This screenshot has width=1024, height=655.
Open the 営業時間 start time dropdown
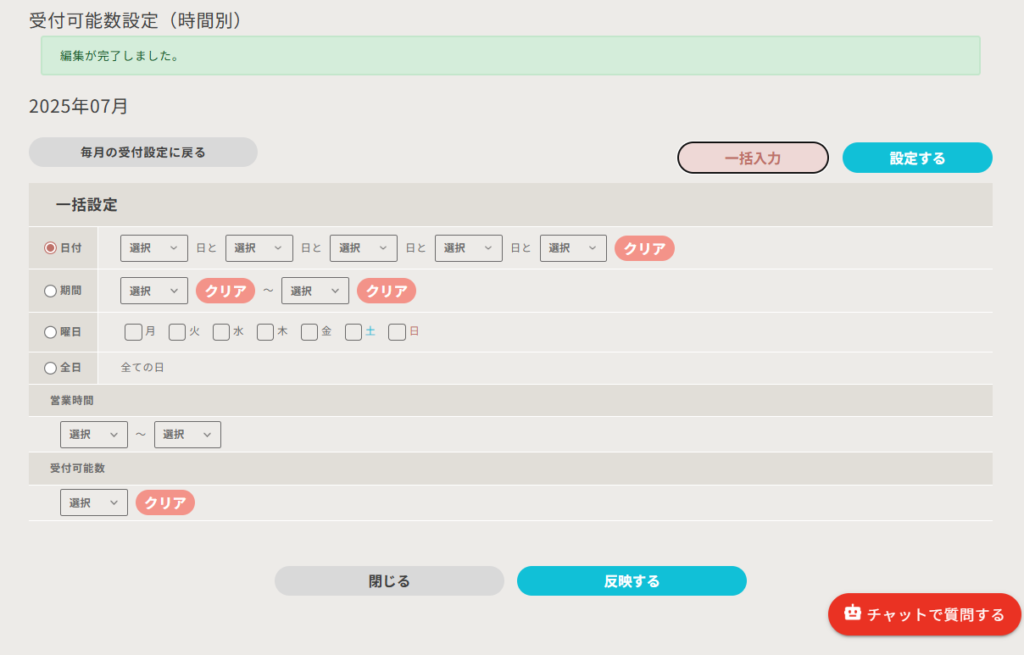94,434
